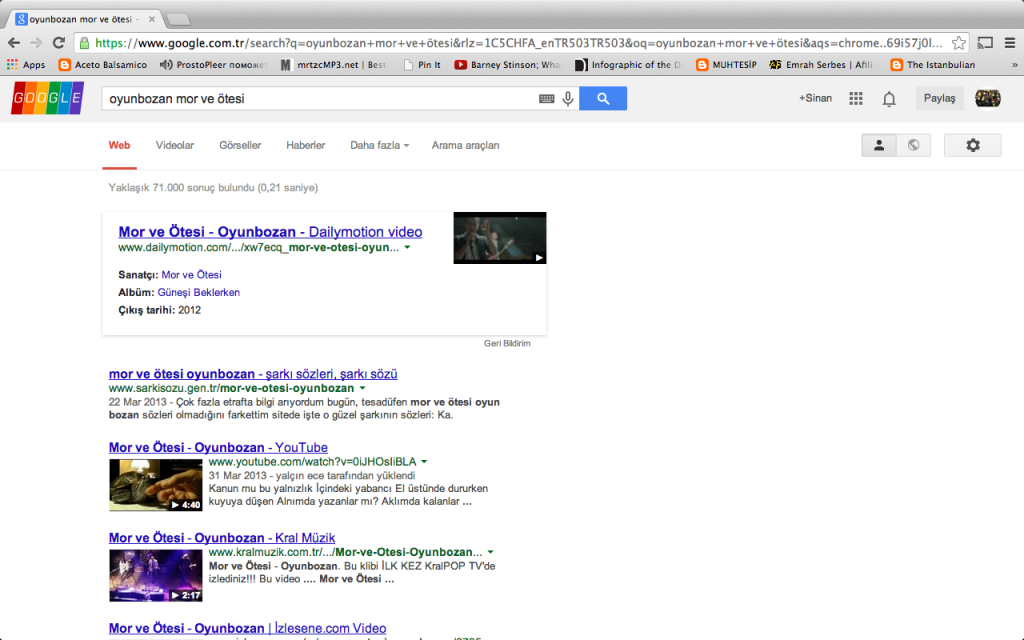
Task: Expand the green arrow beside the Dailymotion URL
Action: point(407,248)
